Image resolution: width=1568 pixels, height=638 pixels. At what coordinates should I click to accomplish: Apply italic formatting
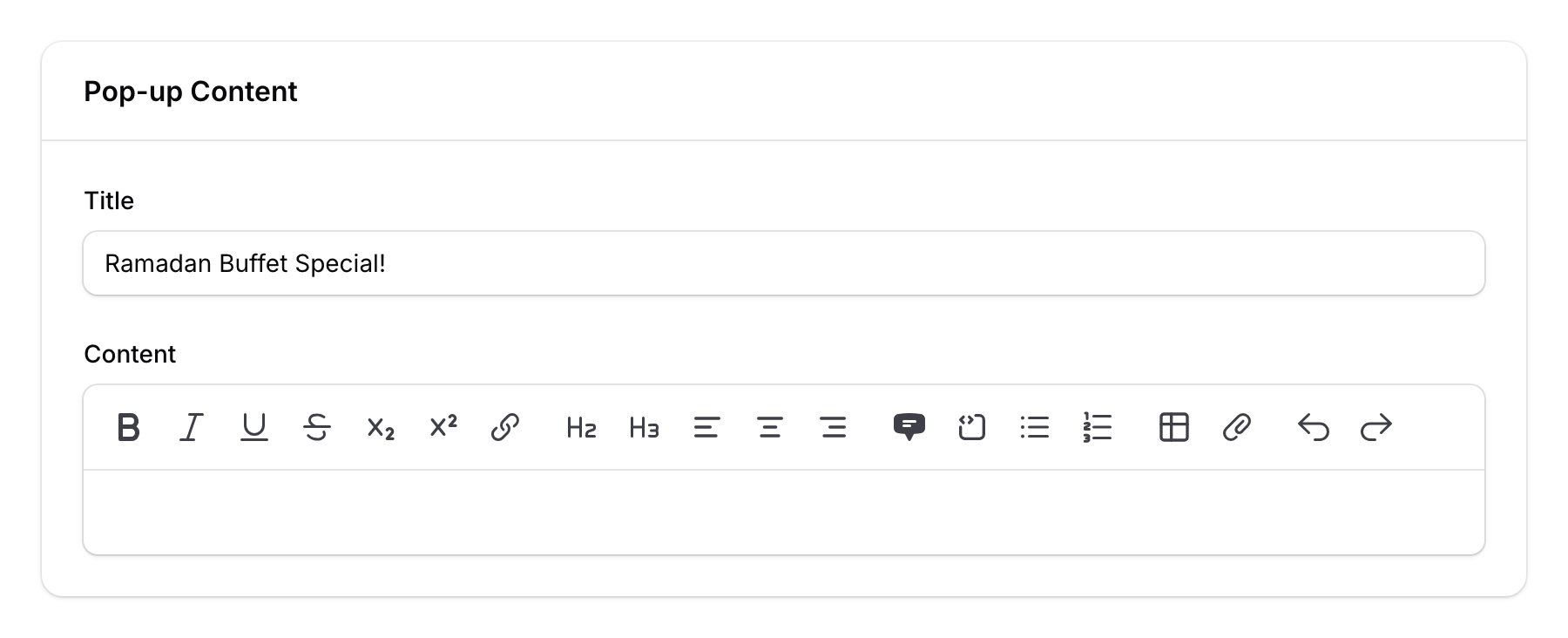(x=192, y=427)
